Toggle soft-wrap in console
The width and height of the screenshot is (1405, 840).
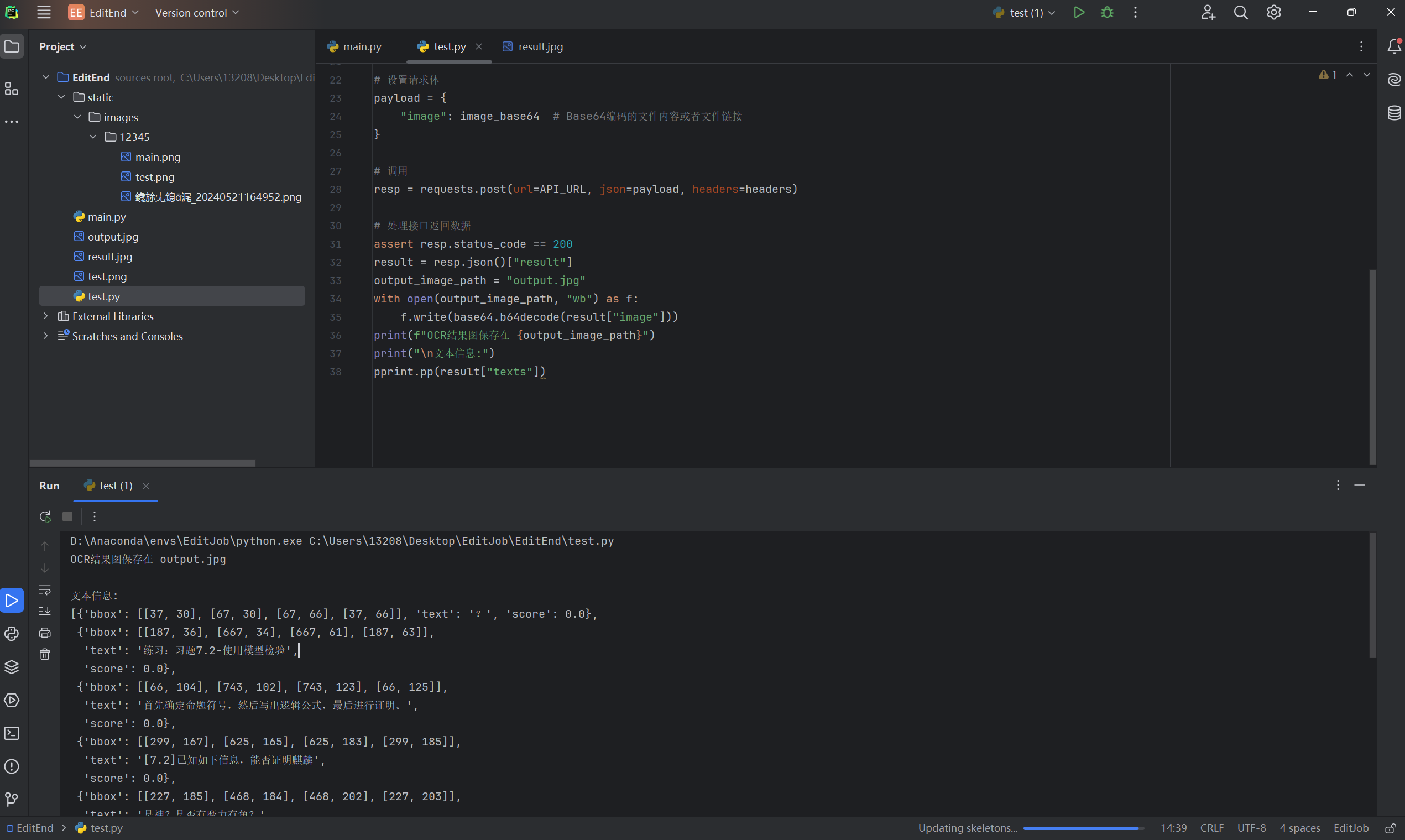(x=45, y=590)
